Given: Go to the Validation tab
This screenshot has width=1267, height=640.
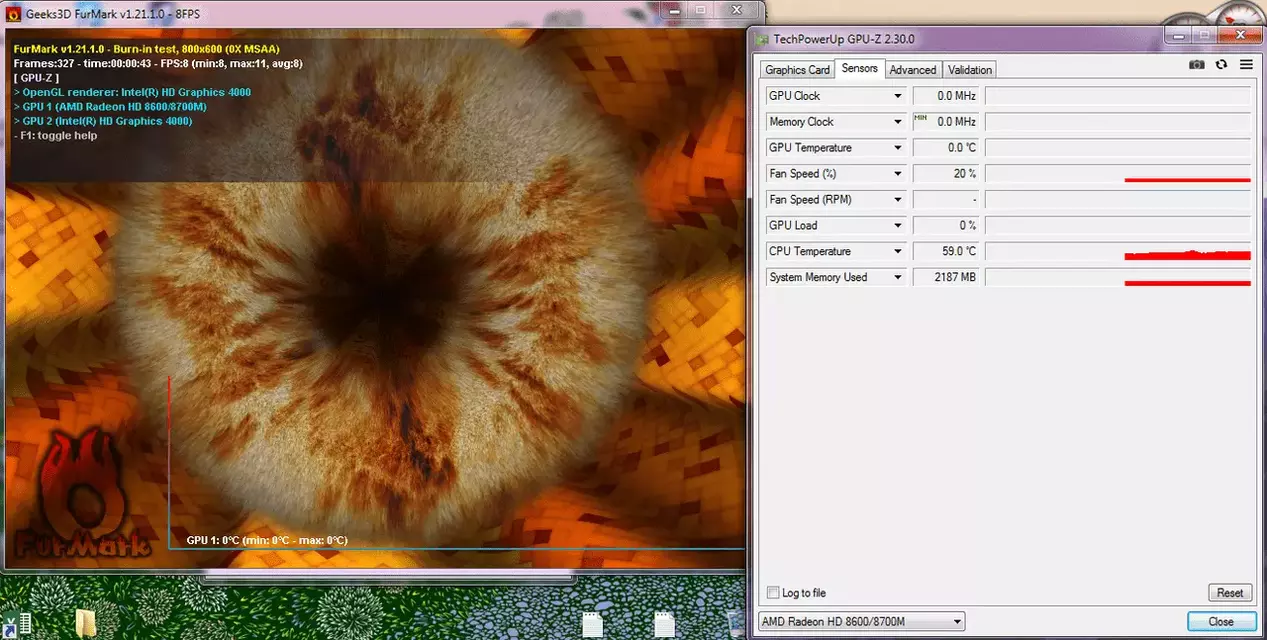Looking at the screenshot, I should [x=970, y=70].
